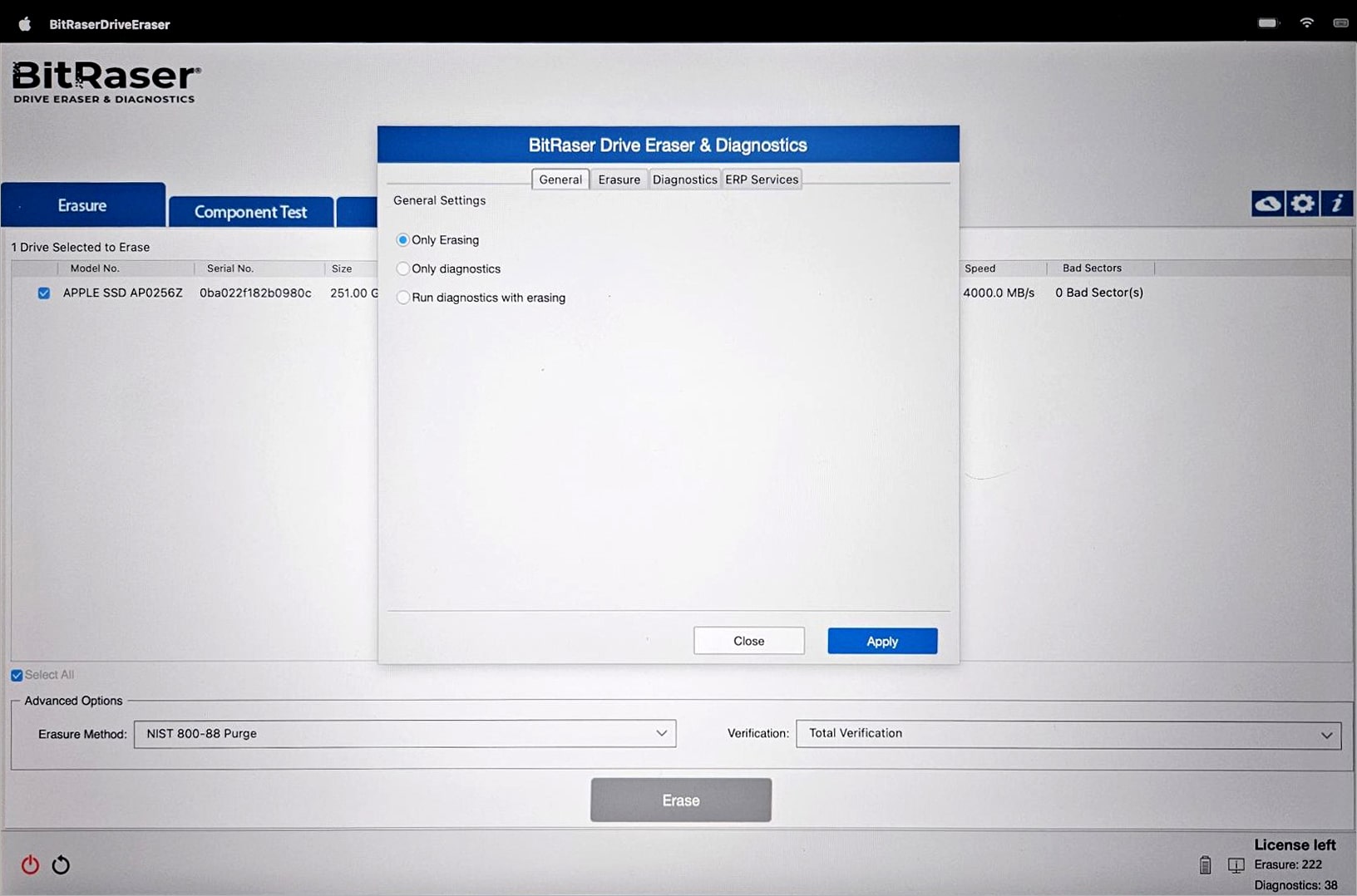
Task: Open settings via gear icon
Action: 1302,204
